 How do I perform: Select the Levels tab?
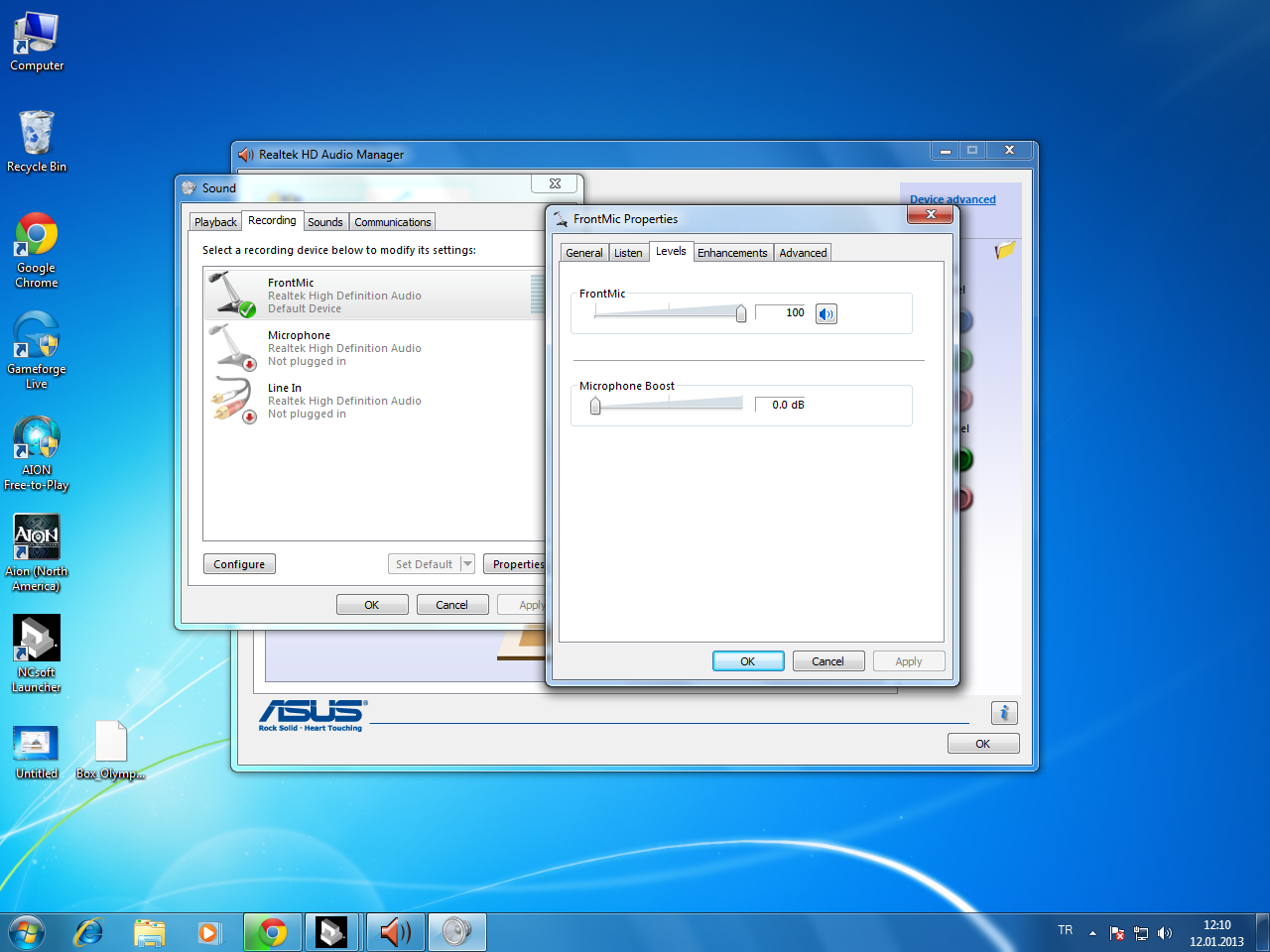[671, 251]
